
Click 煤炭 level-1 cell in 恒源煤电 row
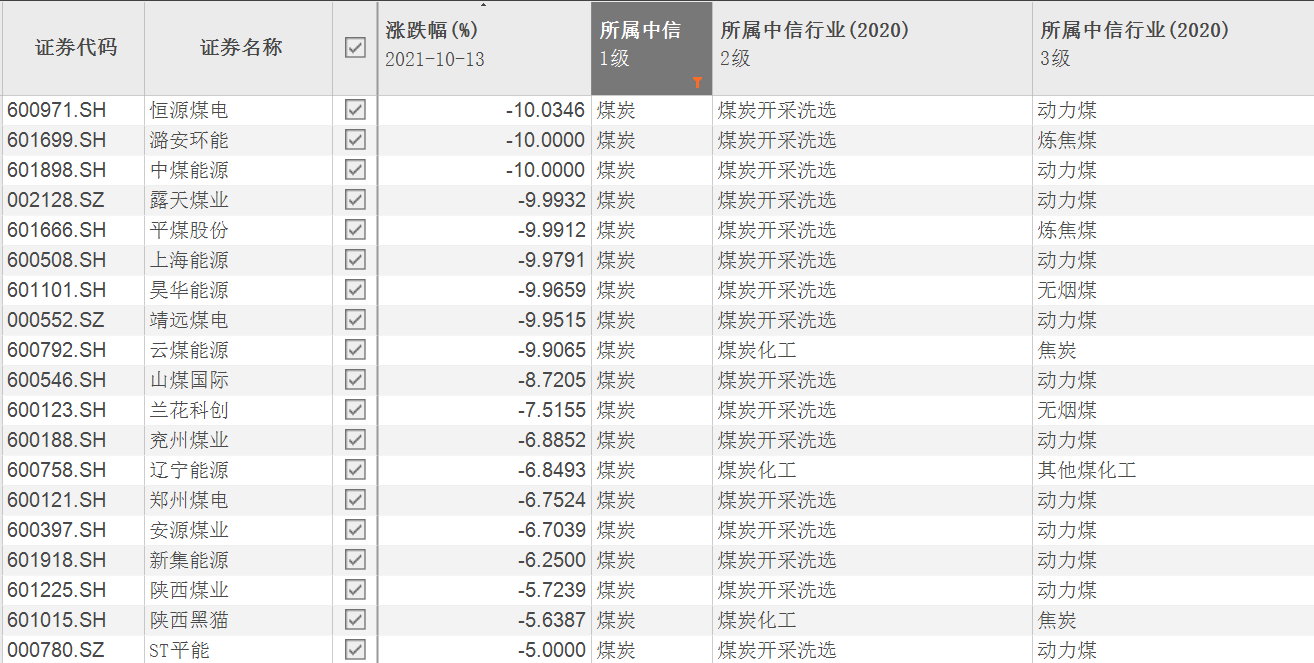coord(616,110)
